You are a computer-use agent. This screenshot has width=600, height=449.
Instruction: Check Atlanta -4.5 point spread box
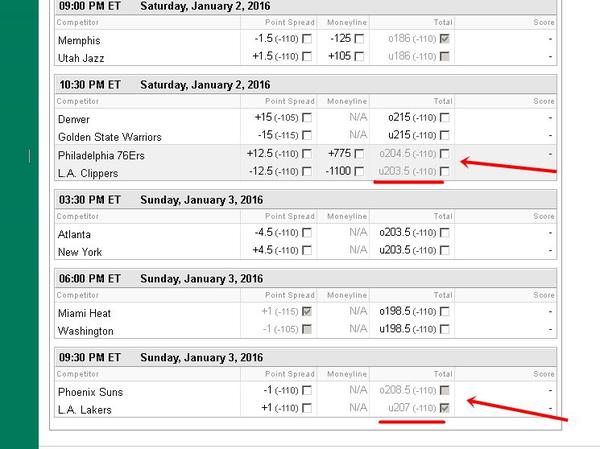[x=307, y=233]
